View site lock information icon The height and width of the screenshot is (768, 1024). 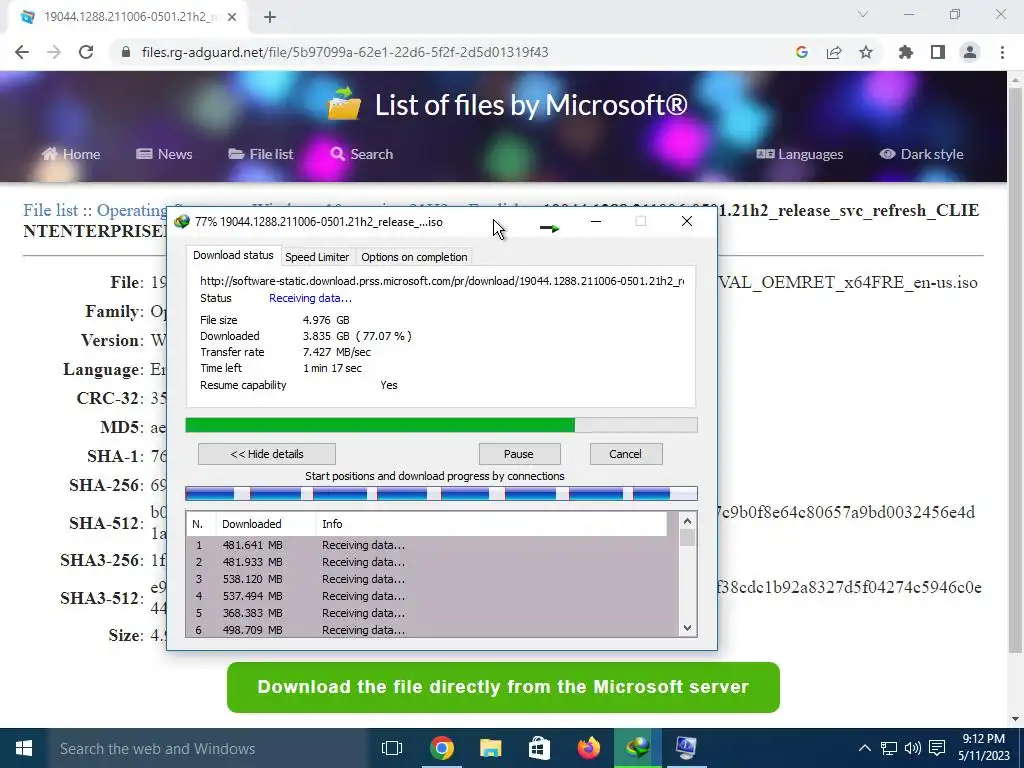click(126, 52)
